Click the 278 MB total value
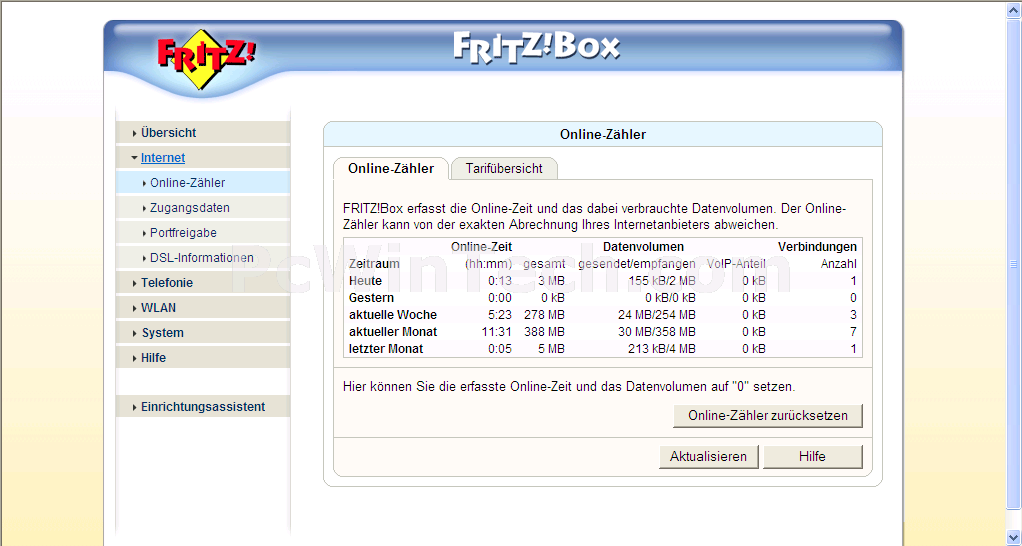 544,315
